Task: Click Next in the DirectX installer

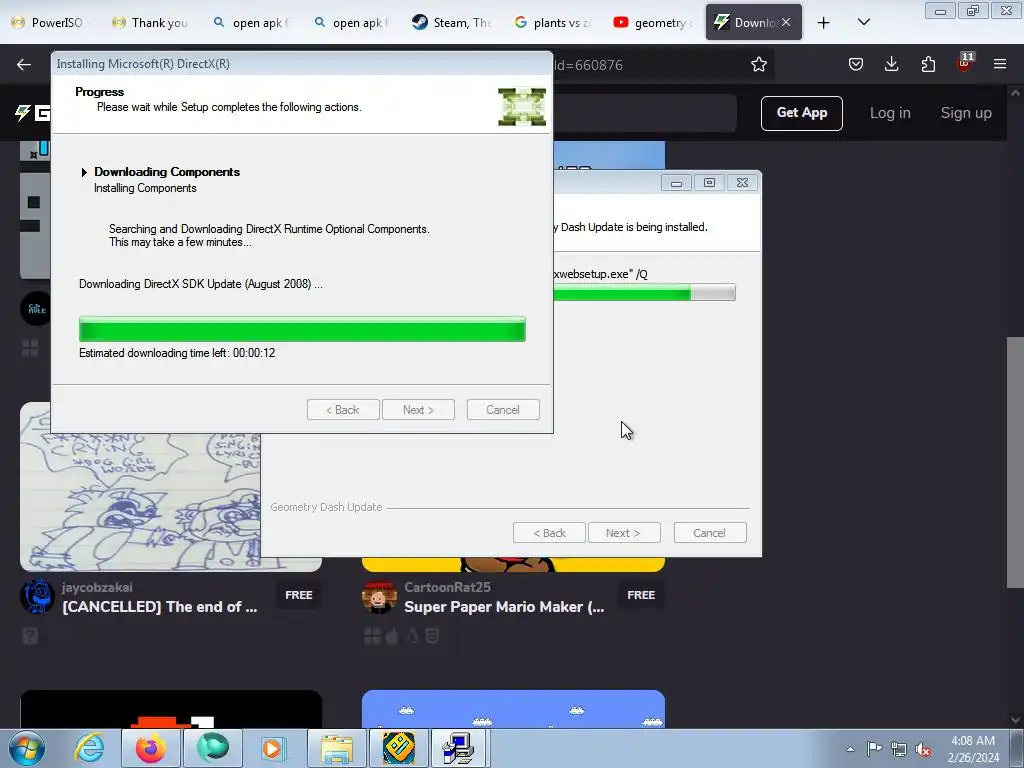Action: coord(418,409)
